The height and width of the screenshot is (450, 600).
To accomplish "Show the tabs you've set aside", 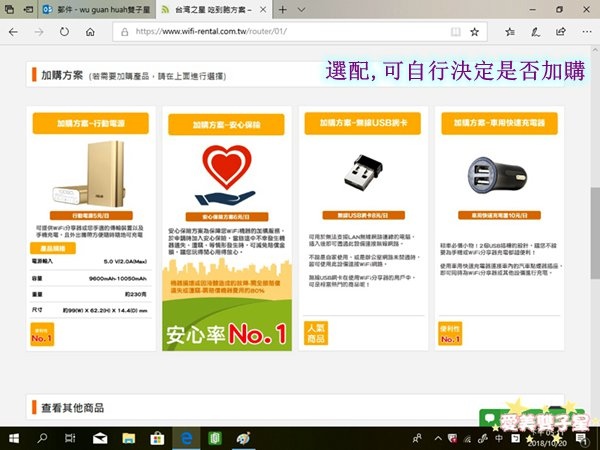I will 9,10.
